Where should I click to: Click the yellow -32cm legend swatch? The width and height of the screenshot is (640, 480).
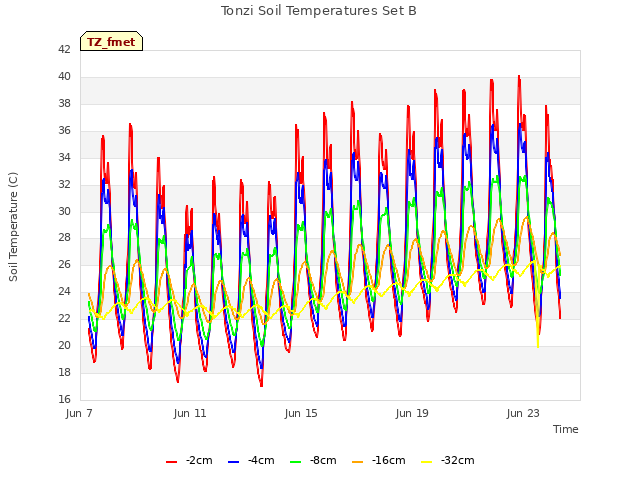(427, 461)
